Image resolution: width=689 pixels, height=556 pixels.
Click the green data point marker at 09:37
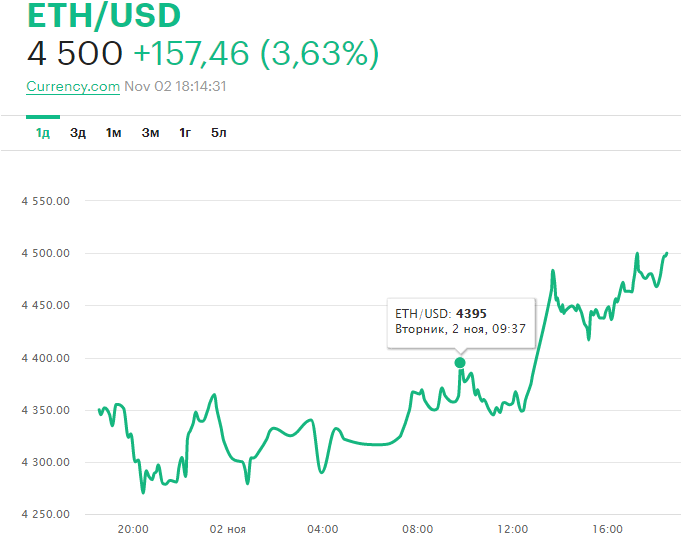click(460, 362)
